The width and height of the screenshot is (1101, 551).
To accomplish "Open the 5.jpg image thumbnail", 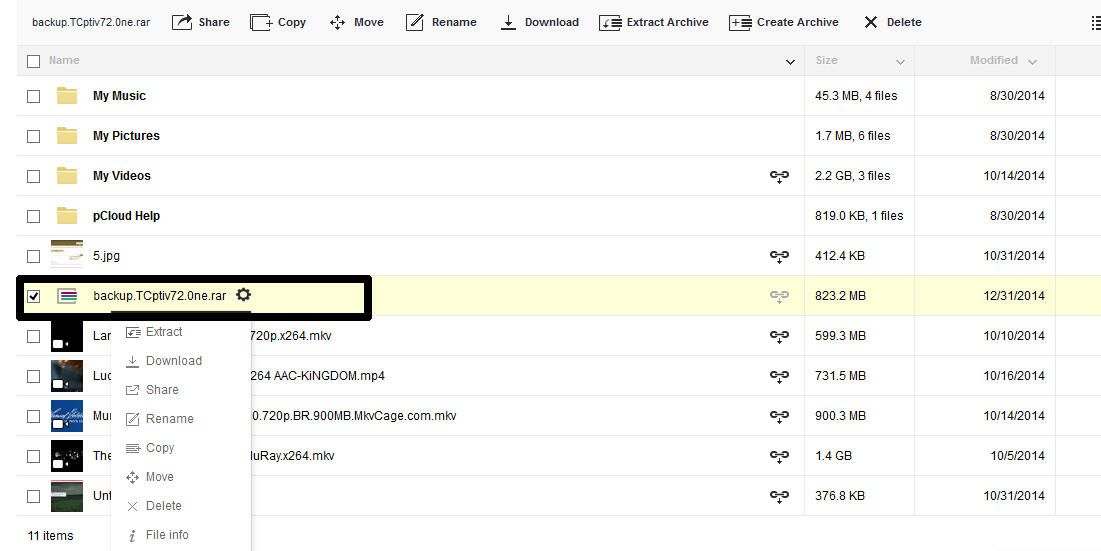I will click(x=67, y=254).
